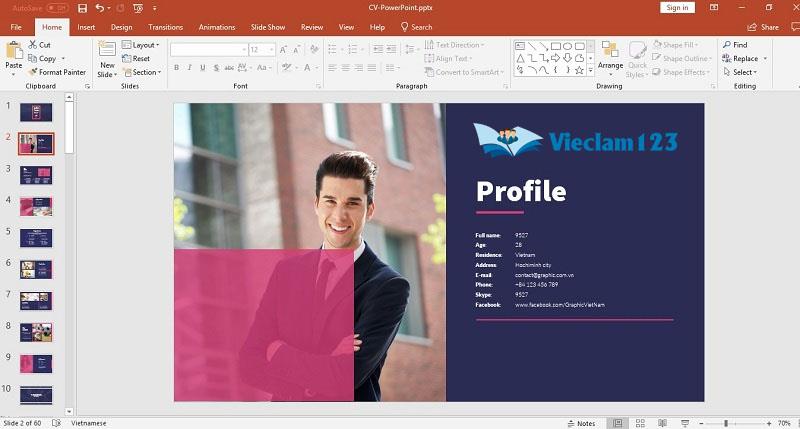Switch to Normal view icon
Screen dimensions: 800x429
coord(617,423)
